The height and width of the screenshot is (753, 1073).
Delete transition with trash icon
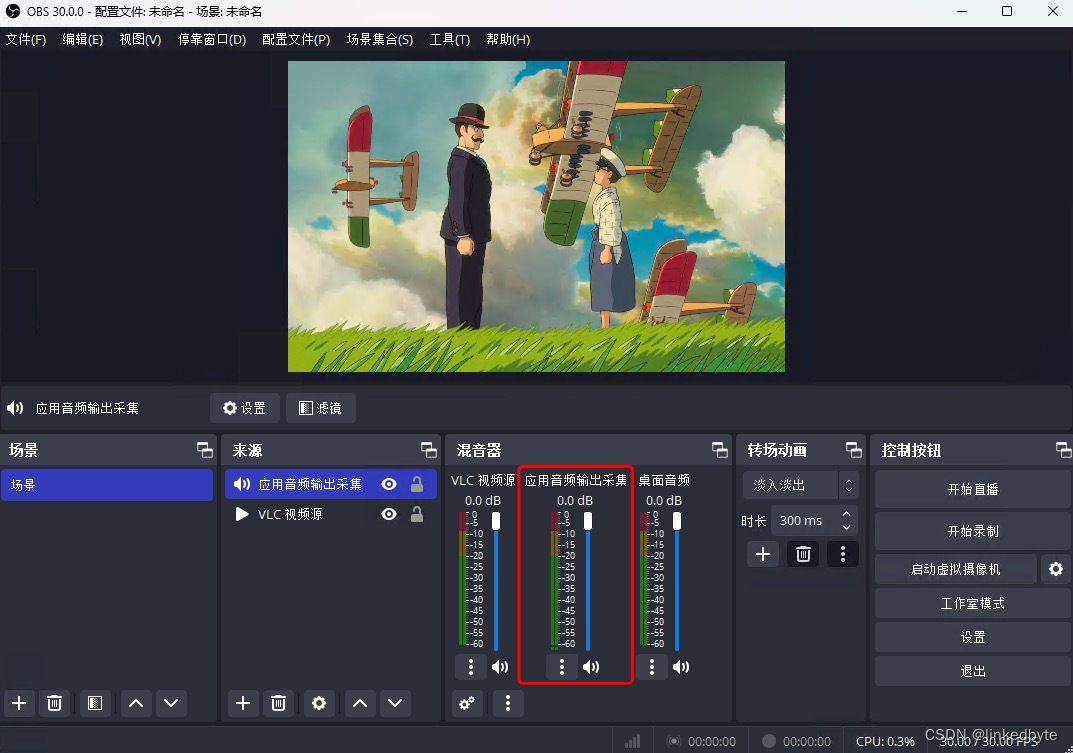click(803, 554)
